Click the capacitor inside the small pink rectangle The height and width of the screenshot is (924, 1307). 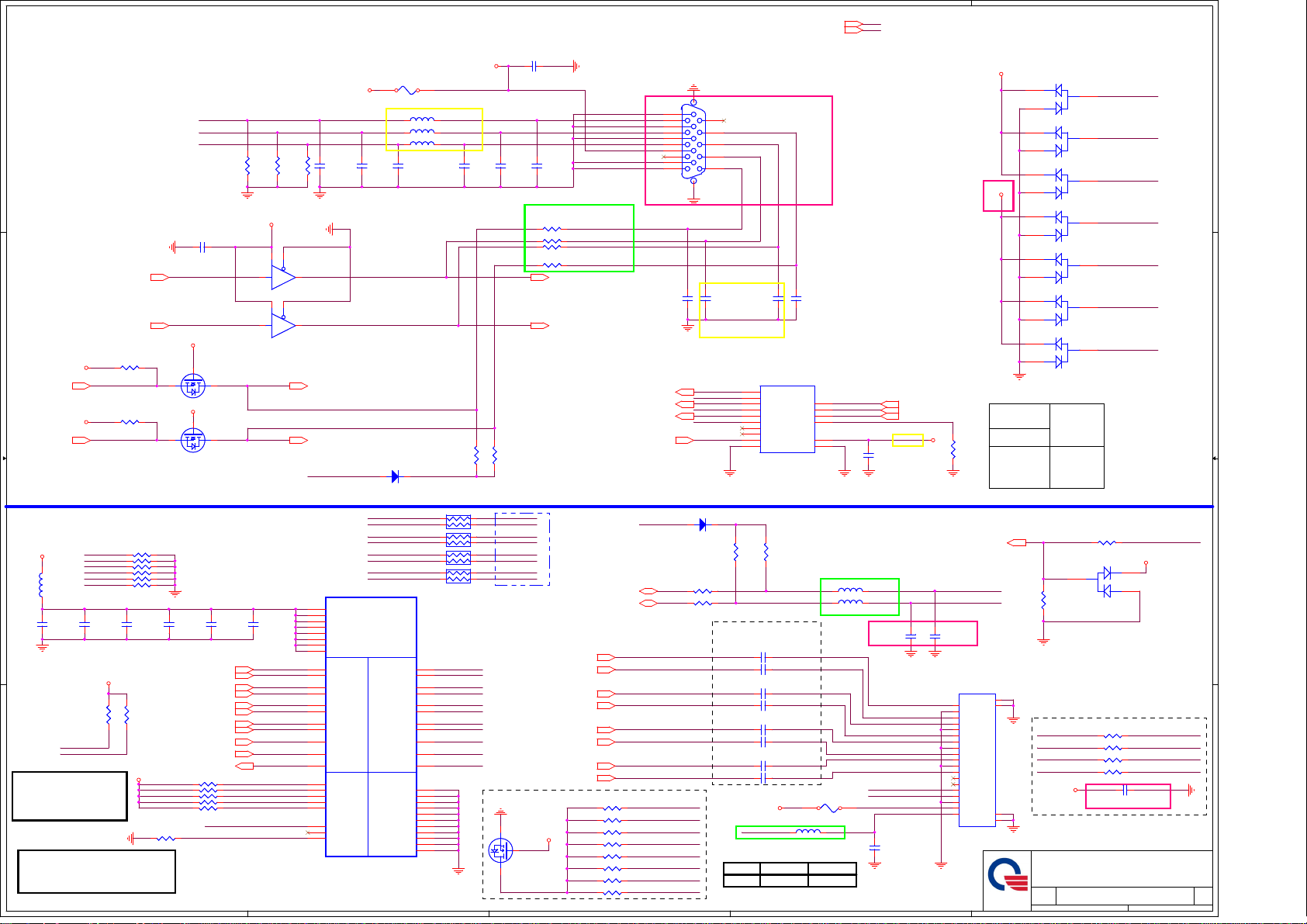click(x=1125, y=790)
